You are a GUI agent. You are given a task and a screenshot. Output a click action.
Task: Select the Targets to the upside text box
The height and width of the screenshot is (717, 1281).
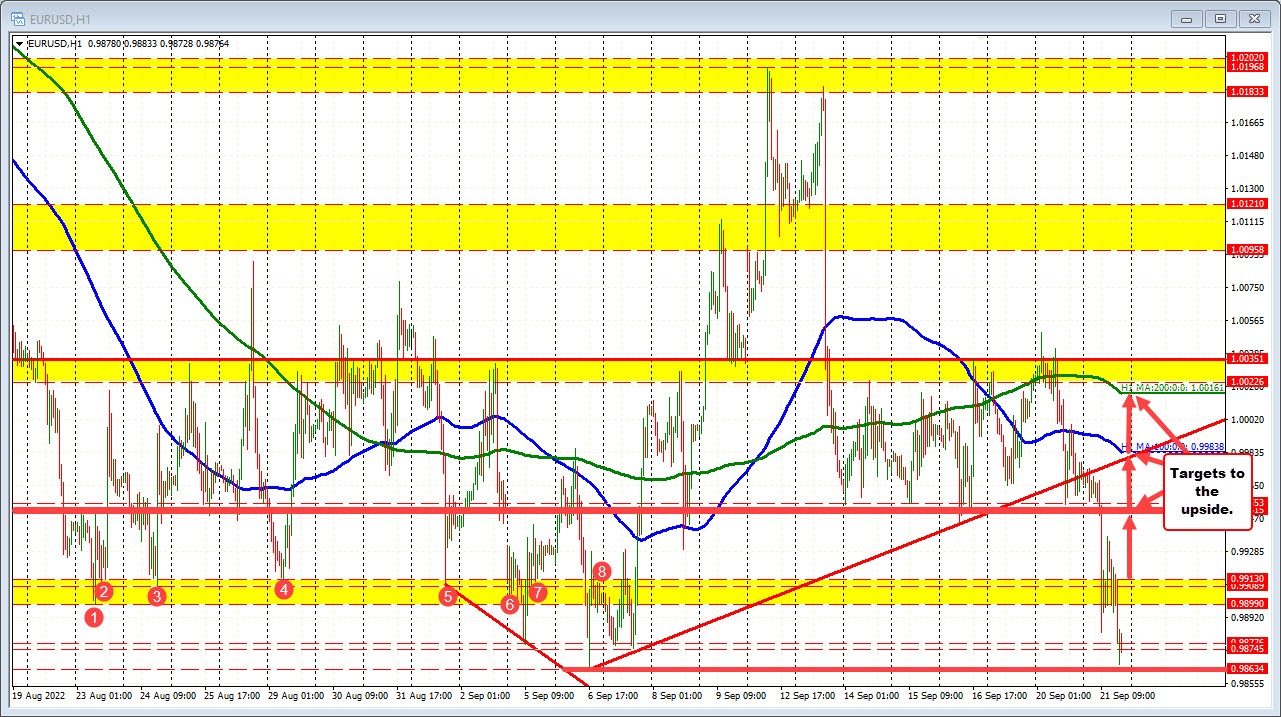(x=1206, y=492)
